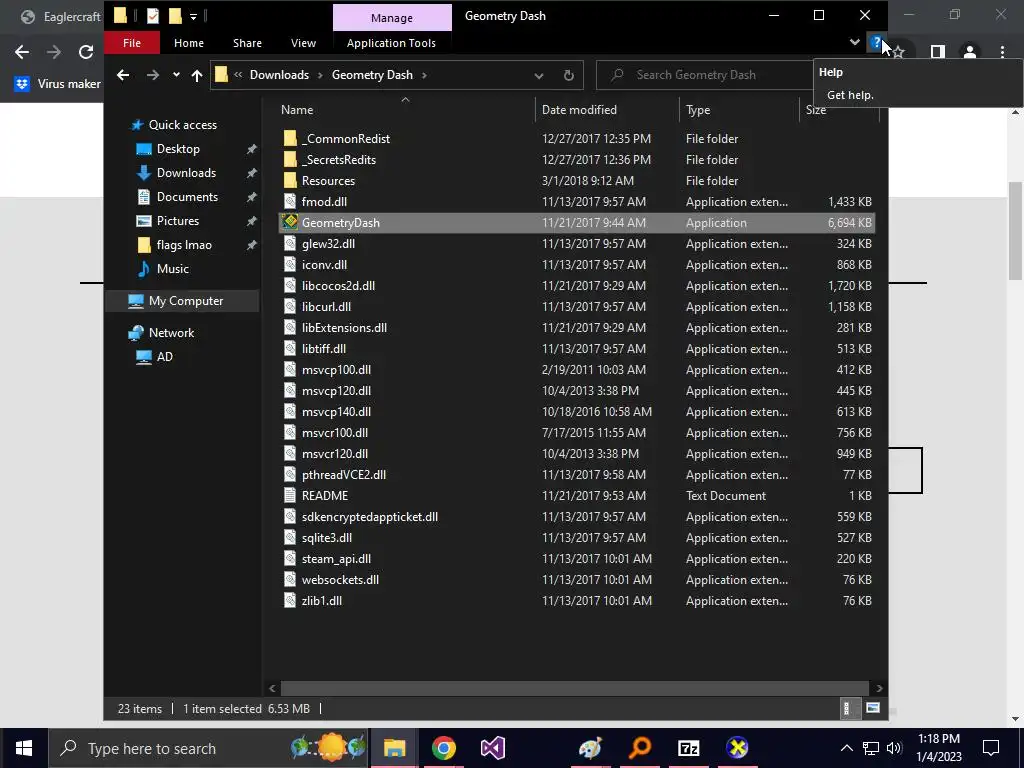
Task: Select msvcp100.dll file
Action: [336, 370]
